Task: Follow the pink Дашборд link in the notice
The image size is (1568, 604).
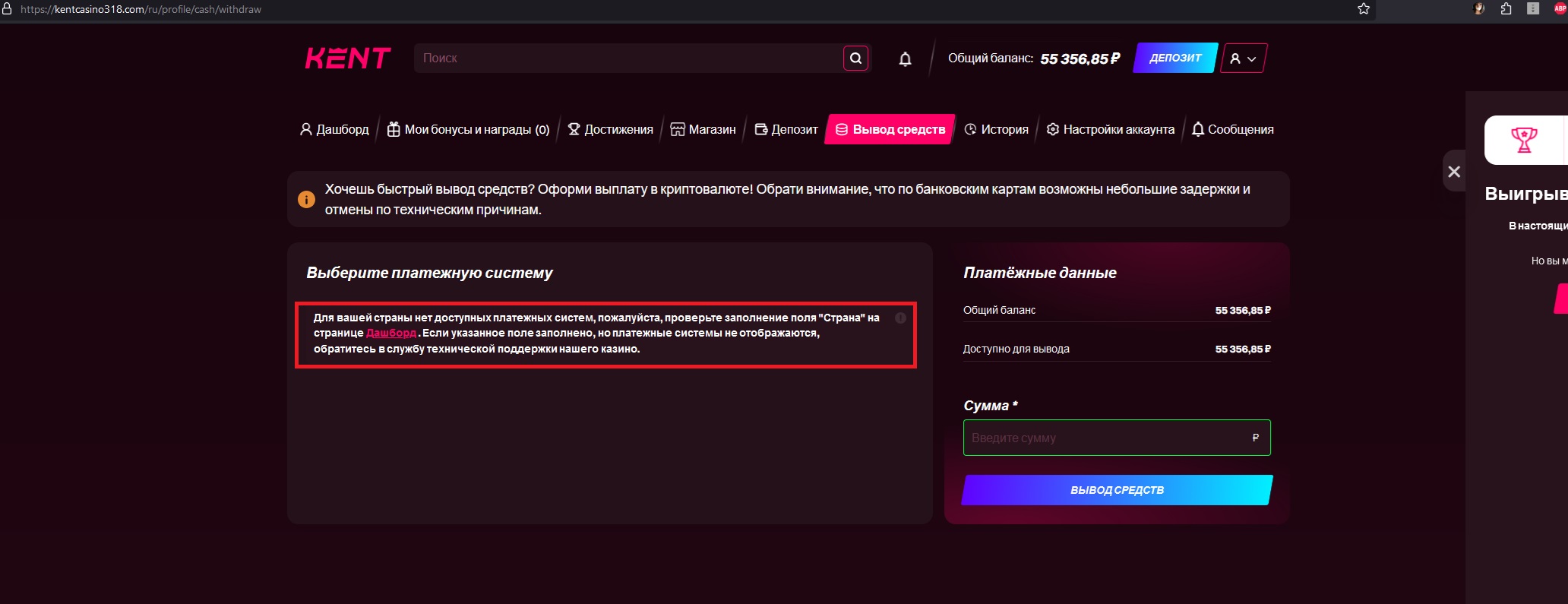Action: point(391,333)
